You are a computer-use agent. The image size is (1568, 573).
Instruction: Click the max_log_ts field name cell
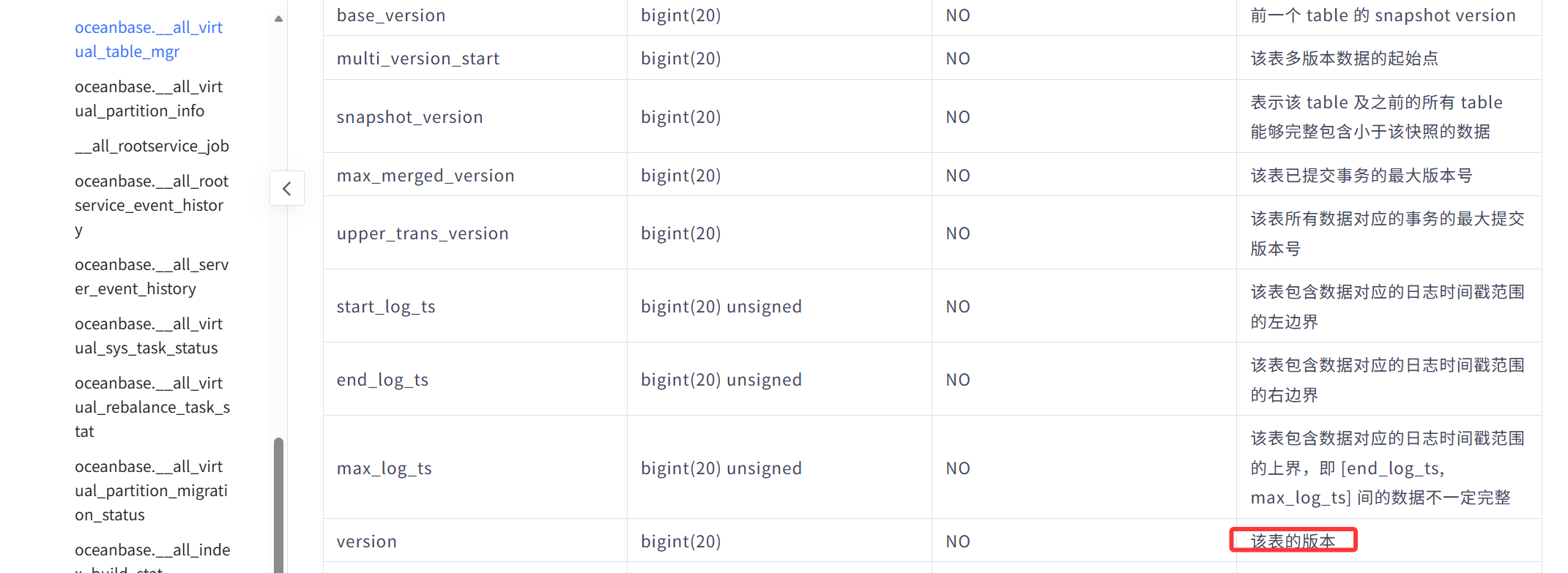[384, 468]
